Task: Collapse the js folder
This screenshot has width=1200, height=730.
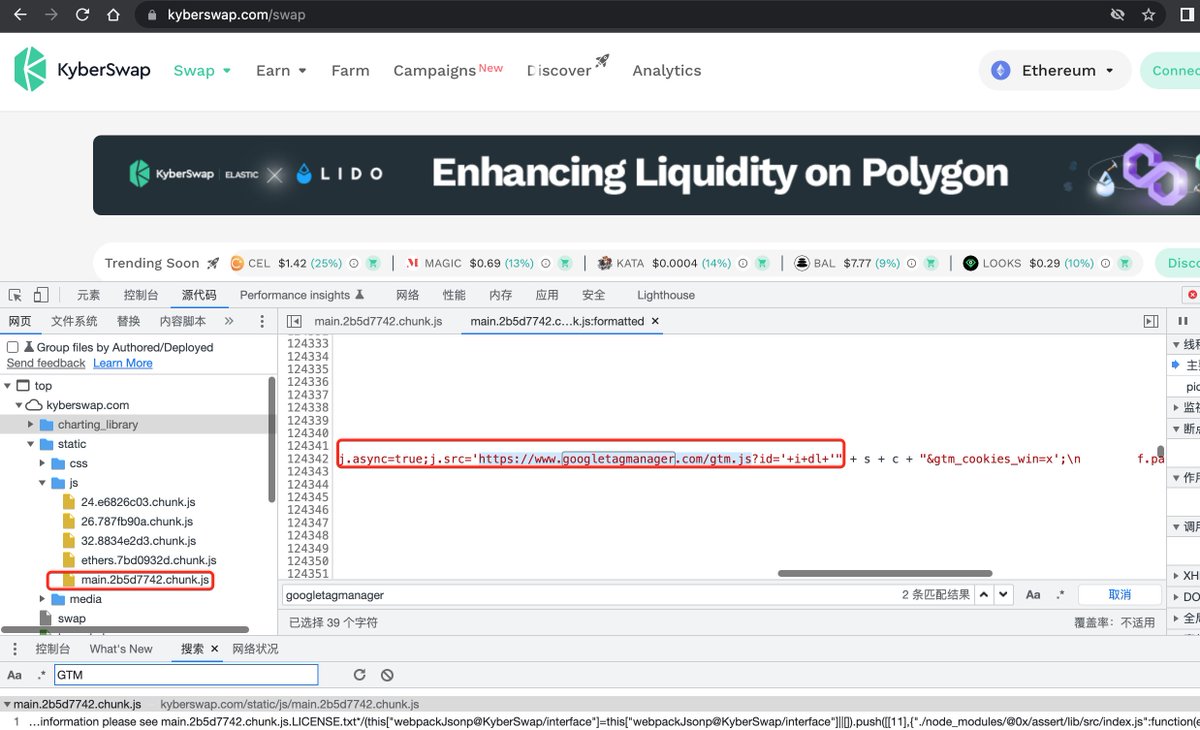Action: [42, 483]
